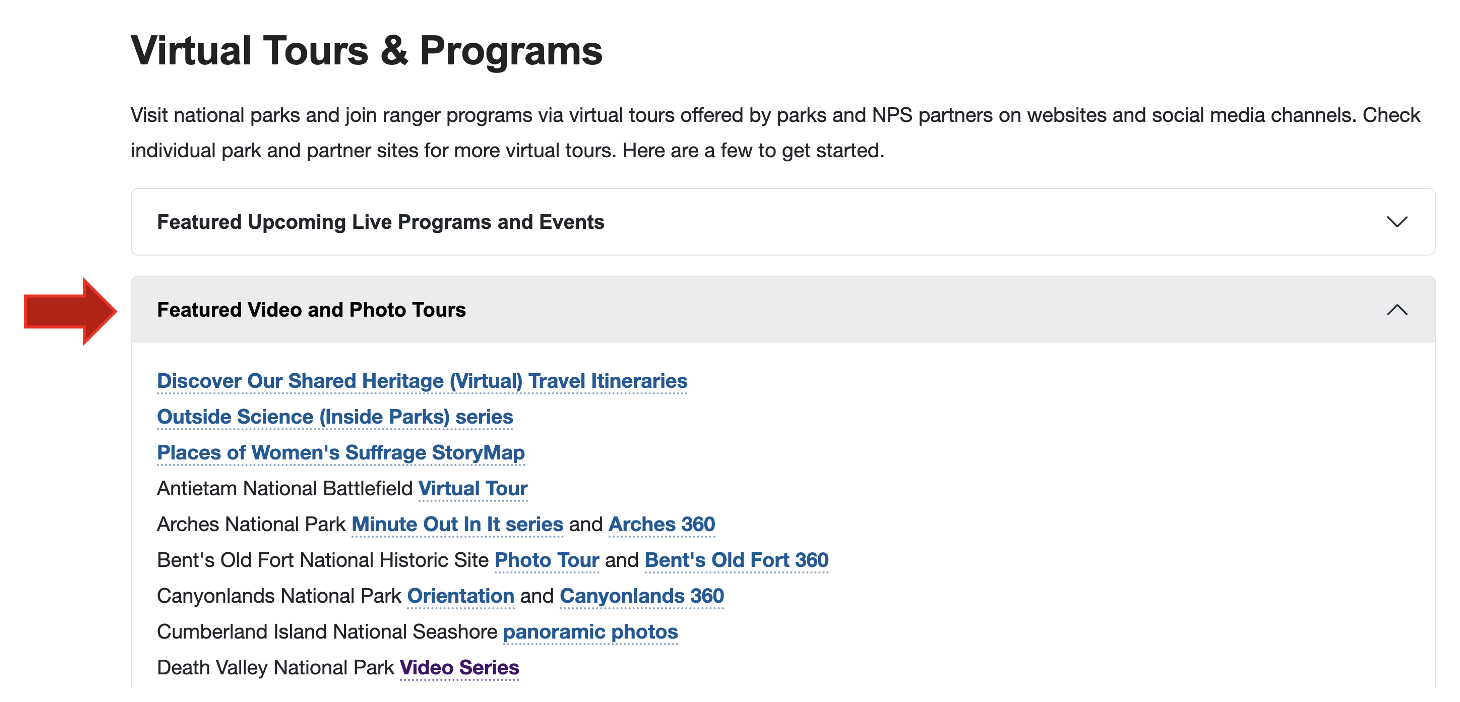Viewport: 1460px width, 702px height.
Task: Visit Places of Women's Suffrage StoryMap
Action: (x=340, y=453)
